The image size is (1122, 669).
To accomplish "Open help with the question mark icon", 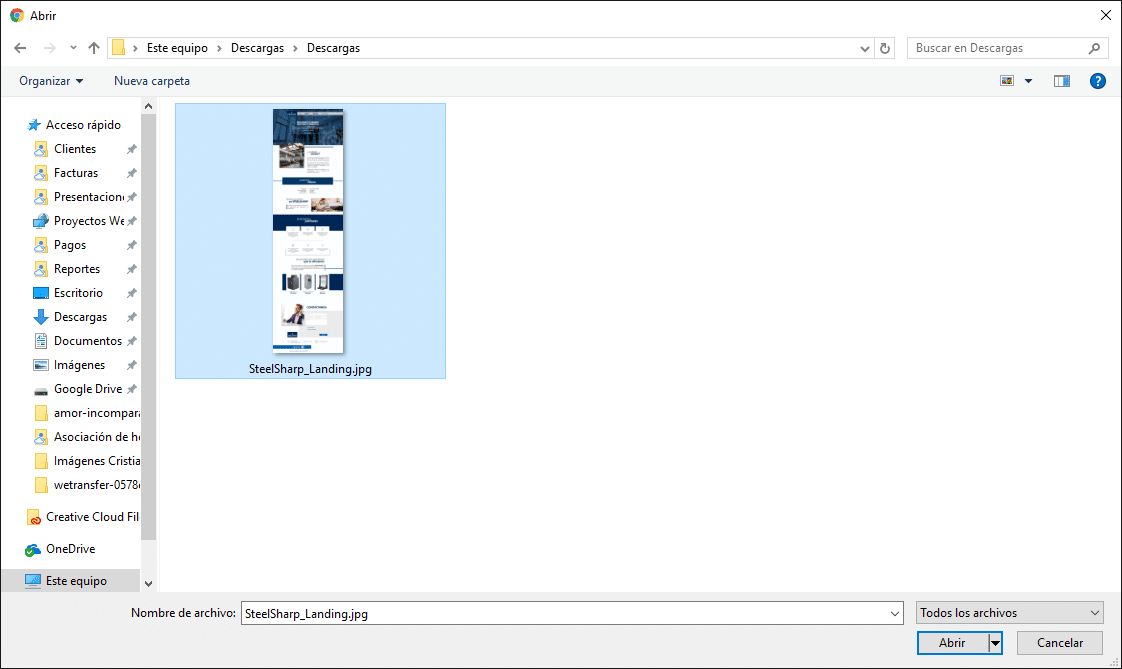I will click(x=1098, y=81).
